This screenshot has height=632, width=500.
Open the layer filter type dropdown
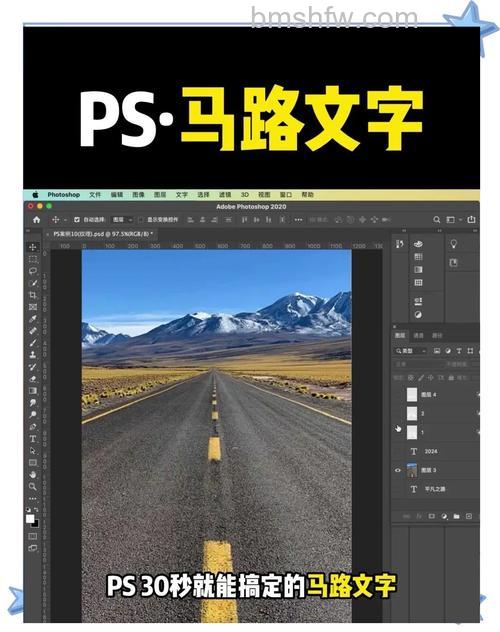pos(411,351)
